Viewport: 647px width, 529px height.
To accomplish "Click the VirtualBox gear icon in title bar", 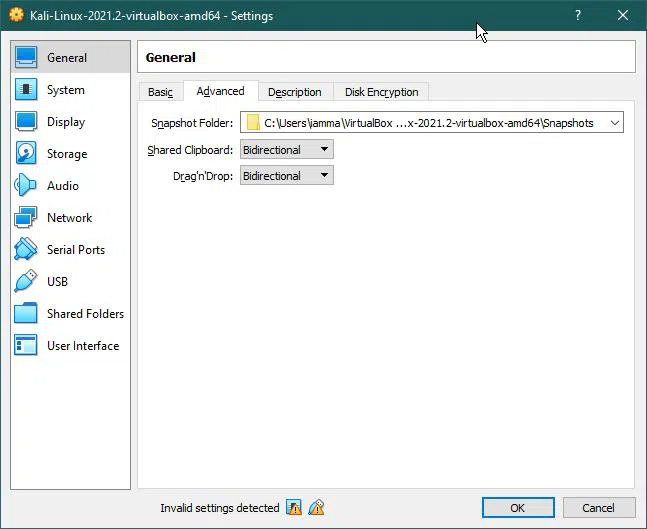I will (16, 15).
